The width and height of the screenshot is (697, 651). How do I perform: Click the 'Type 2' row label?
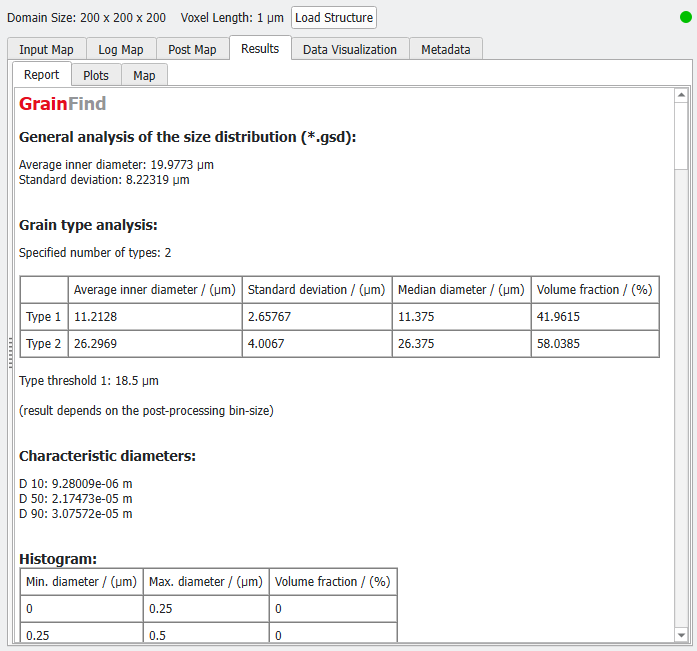[x=44, y=343]
